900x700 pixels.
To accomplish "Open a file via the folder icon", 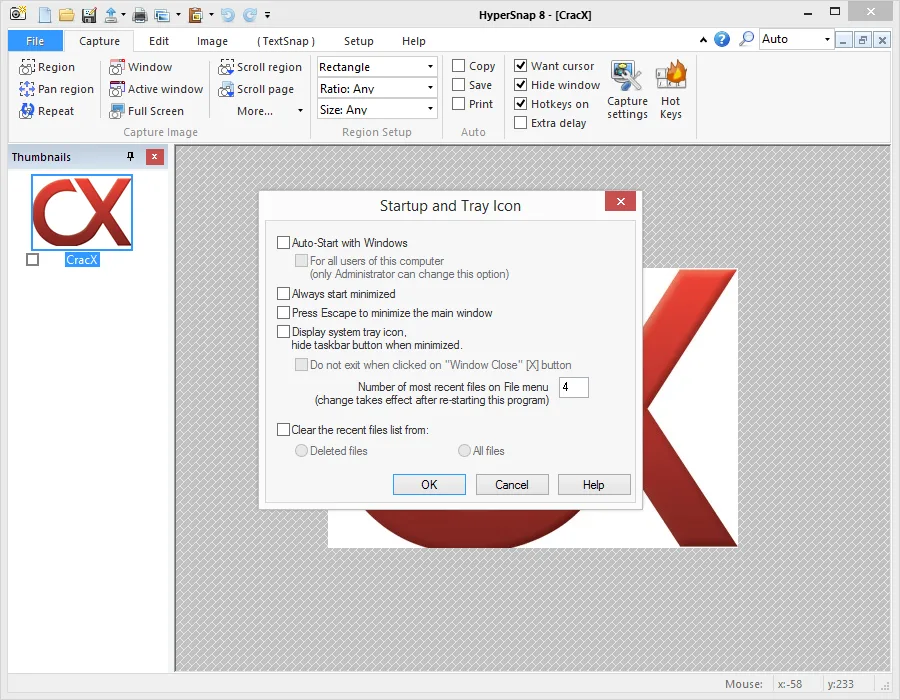I will click(x=67, y=15).
